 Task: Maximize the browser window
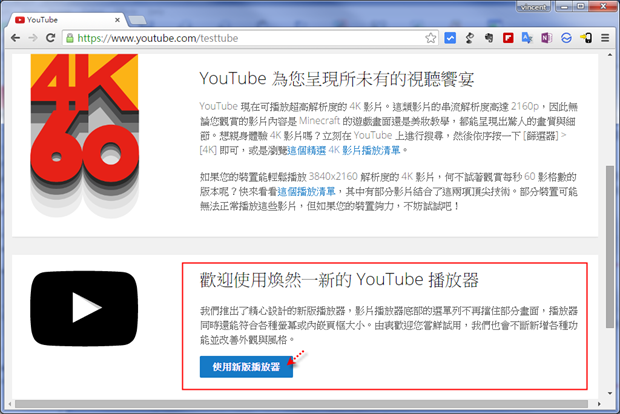coord(580,6)
